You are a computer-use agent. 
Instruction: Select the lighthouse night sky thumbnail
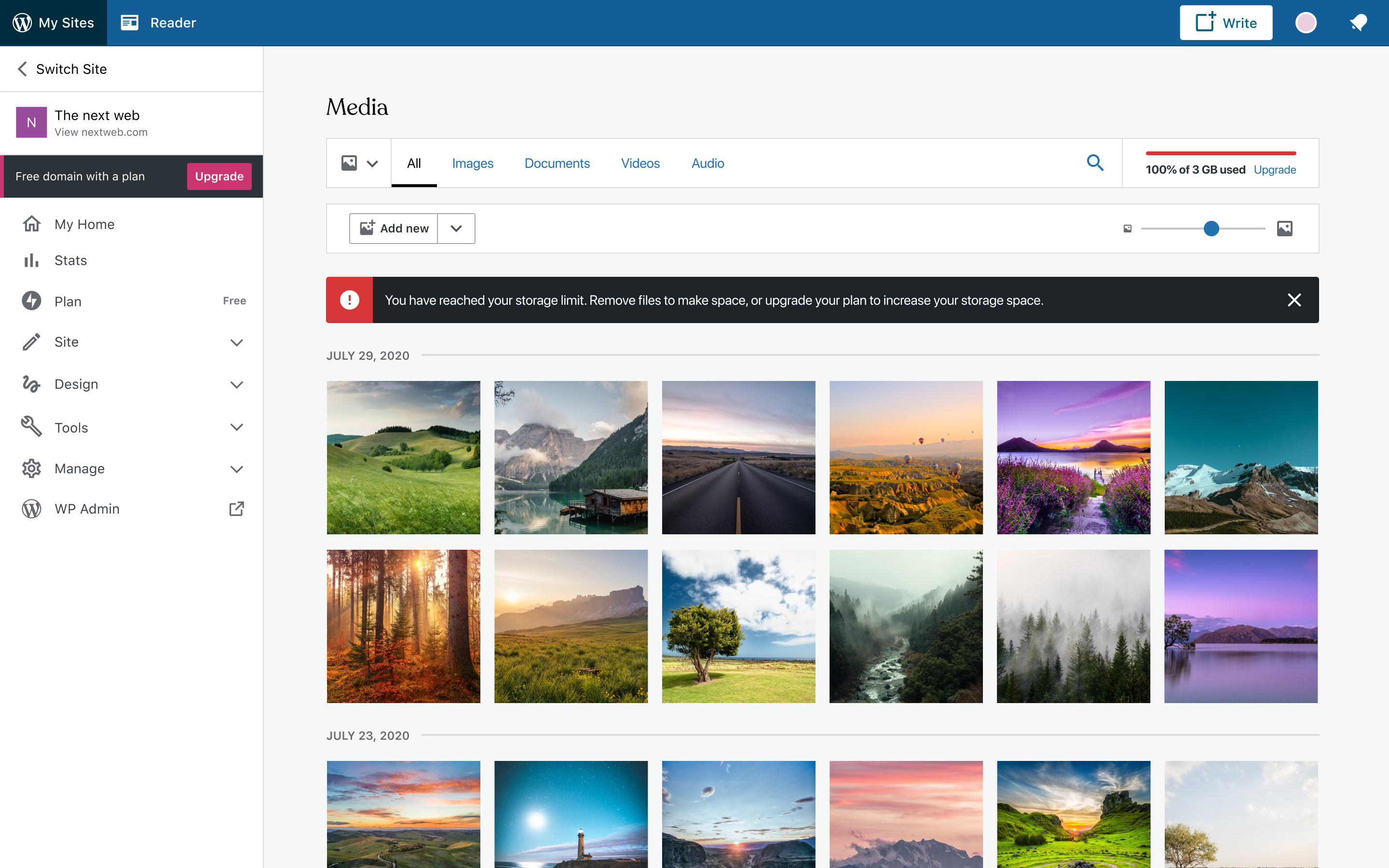pyautogui.click(x=571, y=814)
